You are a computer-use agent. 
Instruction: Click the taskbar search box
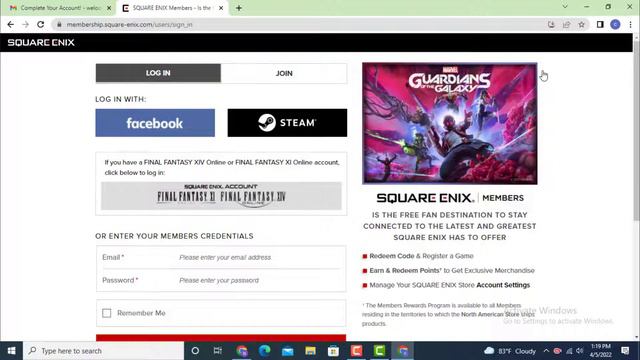pyautogui.click(x=104, y=351)
